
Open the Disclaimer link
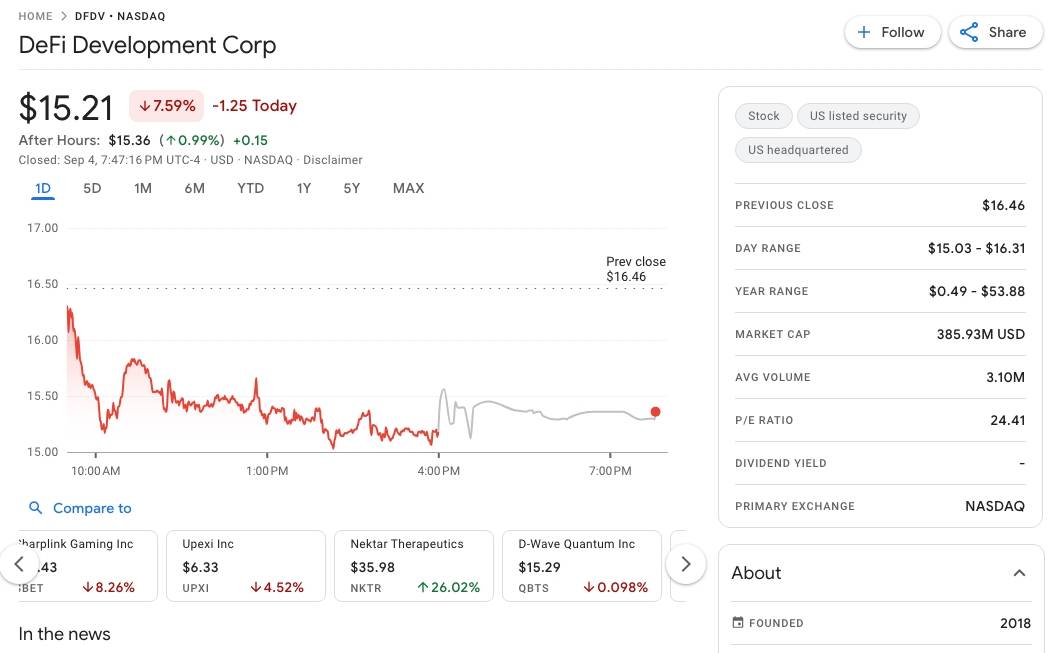(x=333, y=160)
